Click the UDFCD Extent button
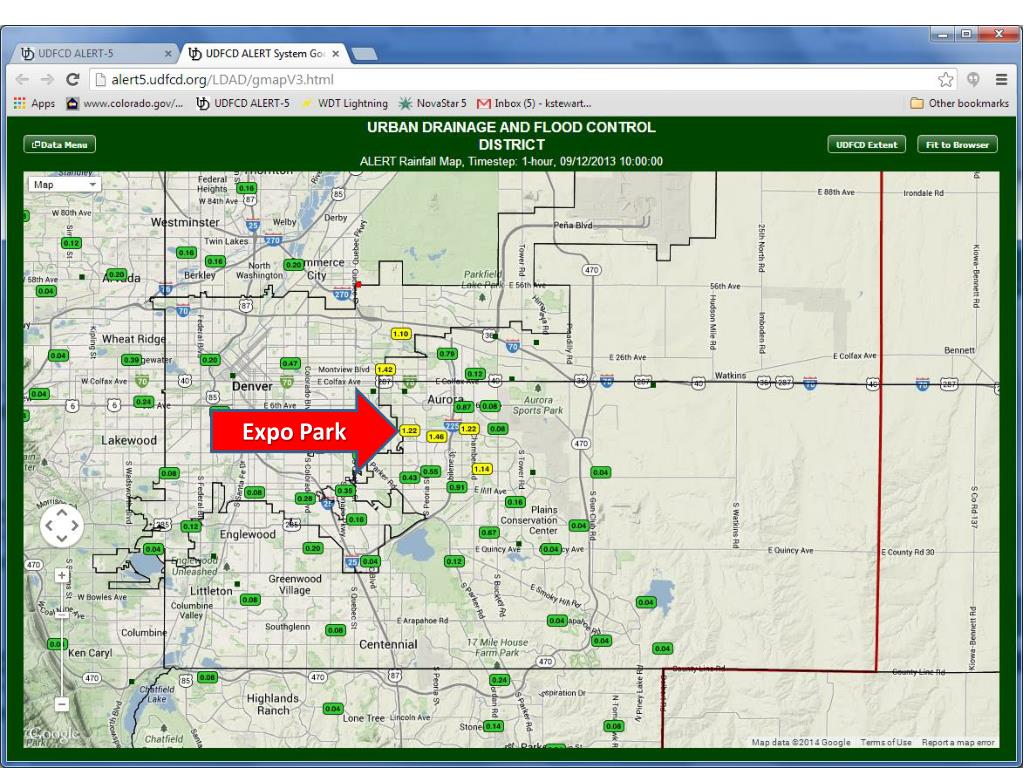 (x=866, y=144)
